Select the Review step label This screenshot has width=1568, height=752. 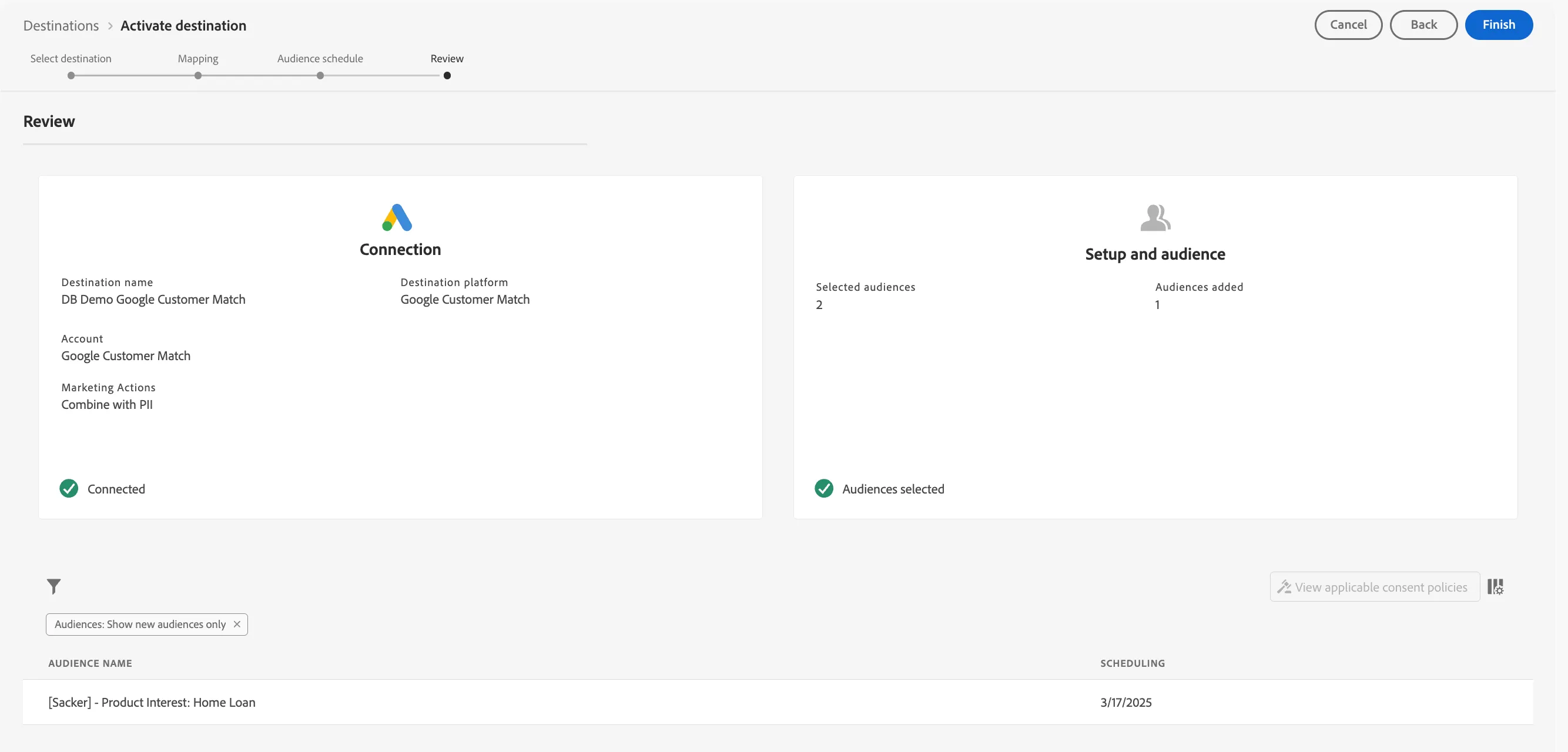(x=447, y=58)
